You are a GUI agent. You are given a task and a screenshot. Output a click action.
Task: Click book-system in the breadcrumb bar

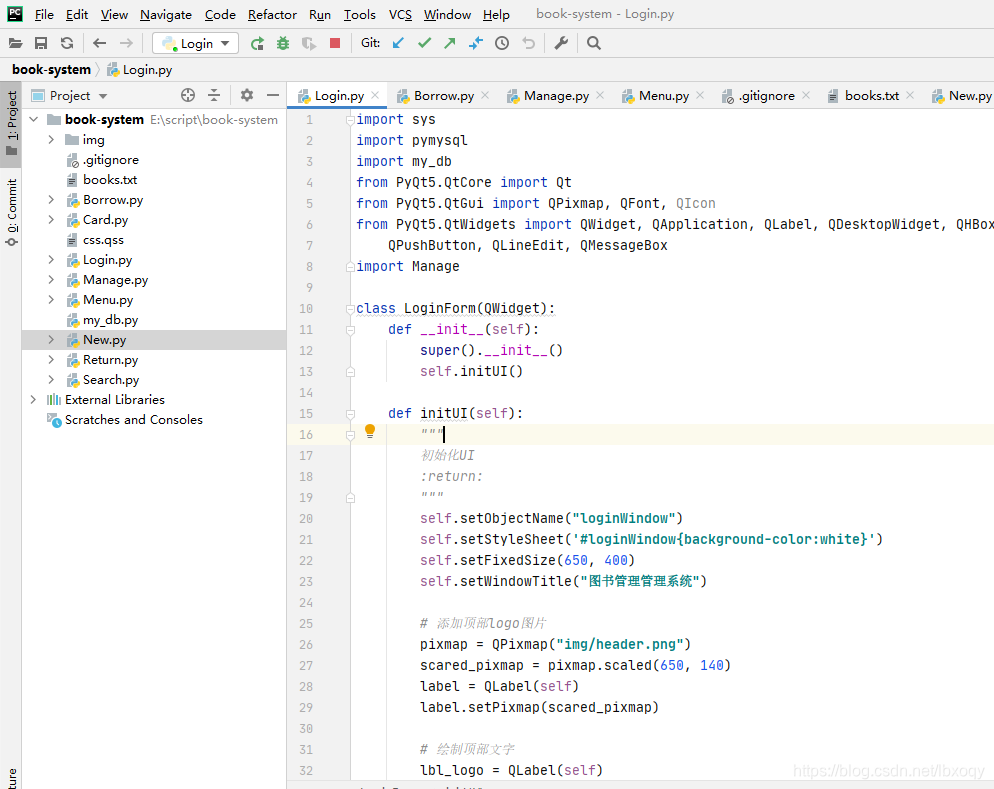coord(51,70)
